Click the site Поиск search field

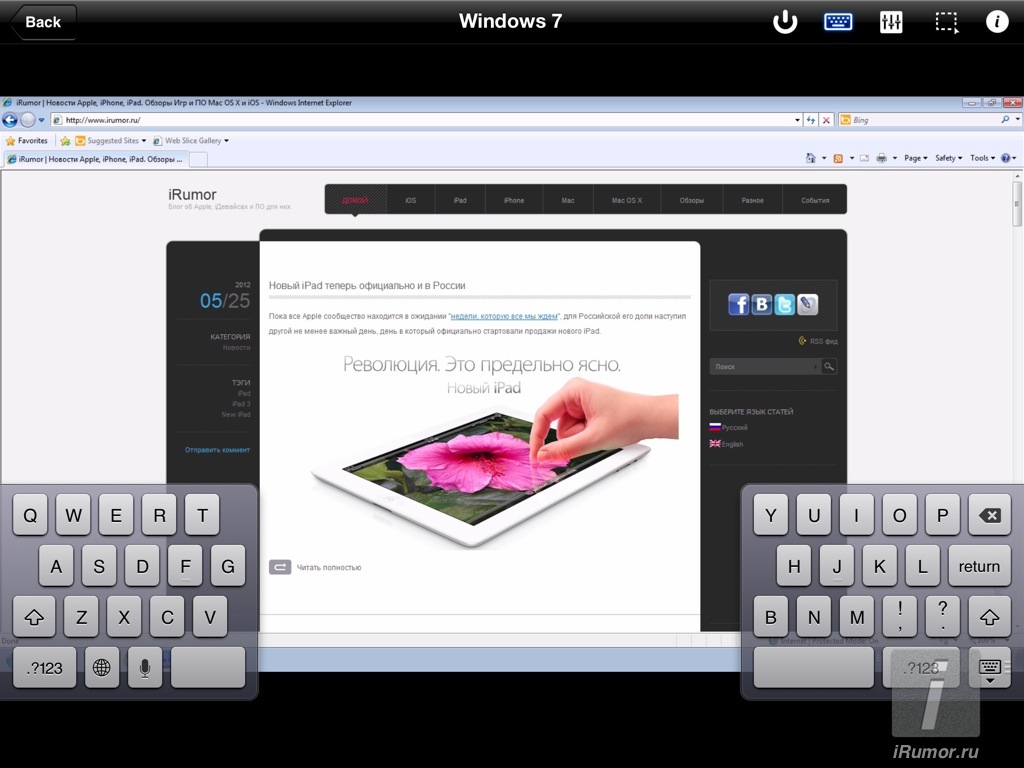coord(765,367)
